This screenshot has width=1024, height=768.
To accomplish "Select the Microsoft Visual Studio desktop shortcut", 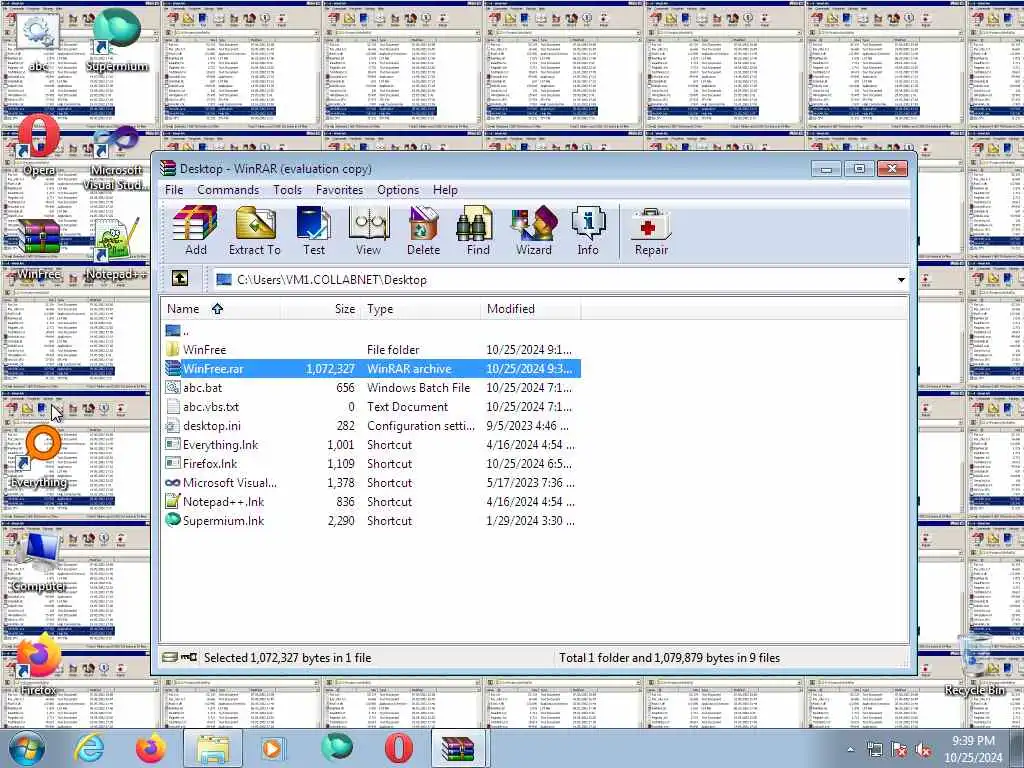I will click(117, 159).
